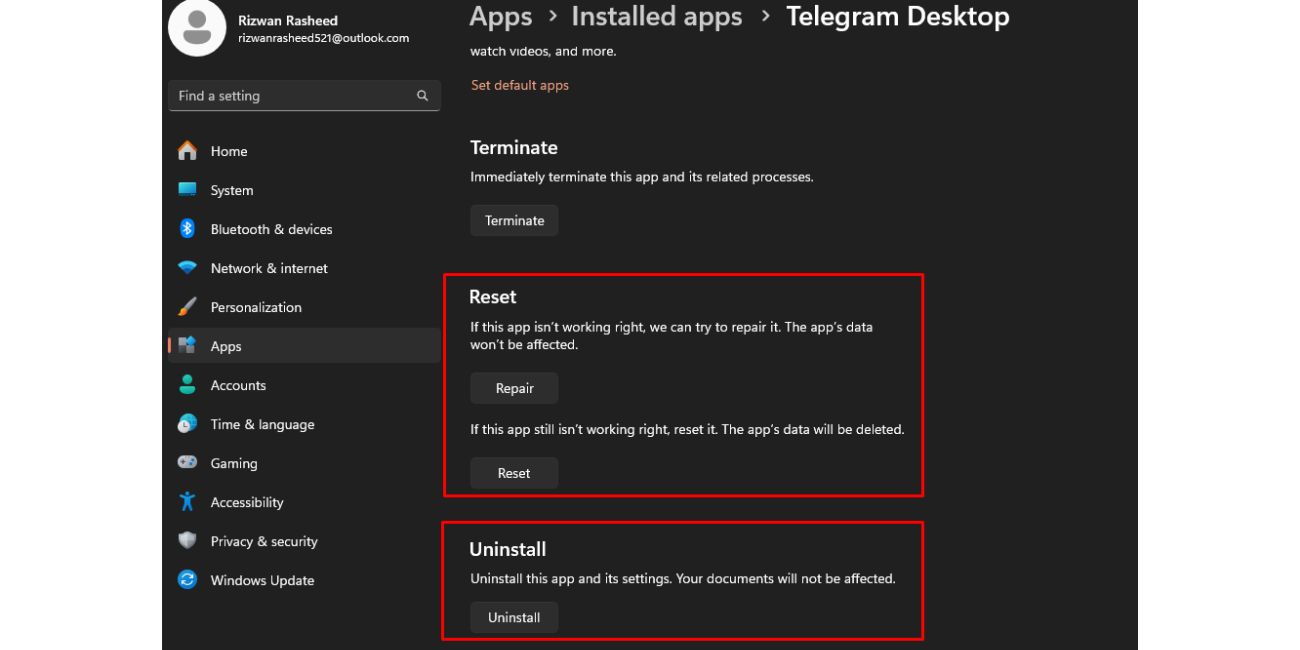Viewport: 1300px width, 650px height.
Task: Focus the Find a setting search box
Action: point(304,96)
